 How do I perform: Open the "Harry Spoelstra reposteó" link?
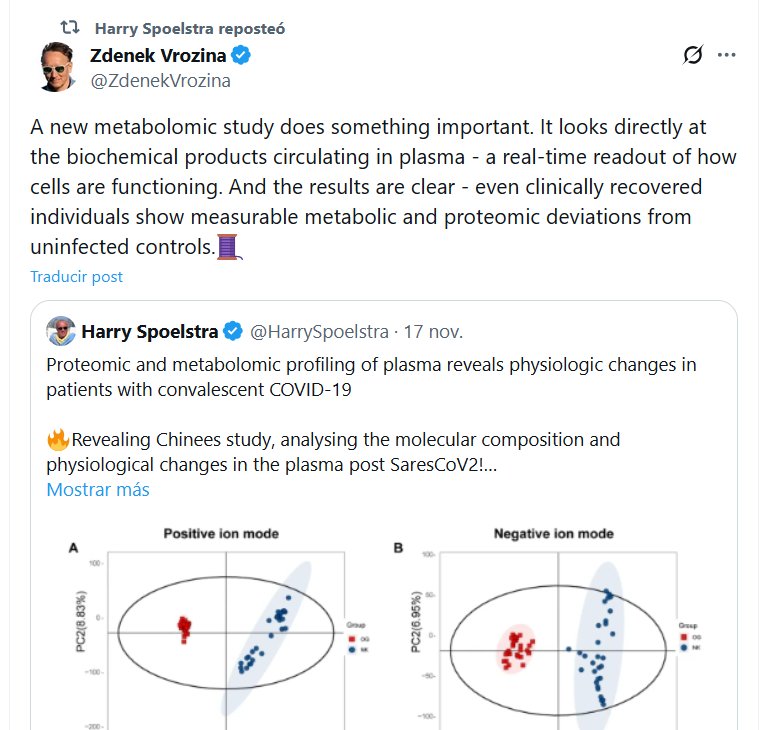coord(189,28)
